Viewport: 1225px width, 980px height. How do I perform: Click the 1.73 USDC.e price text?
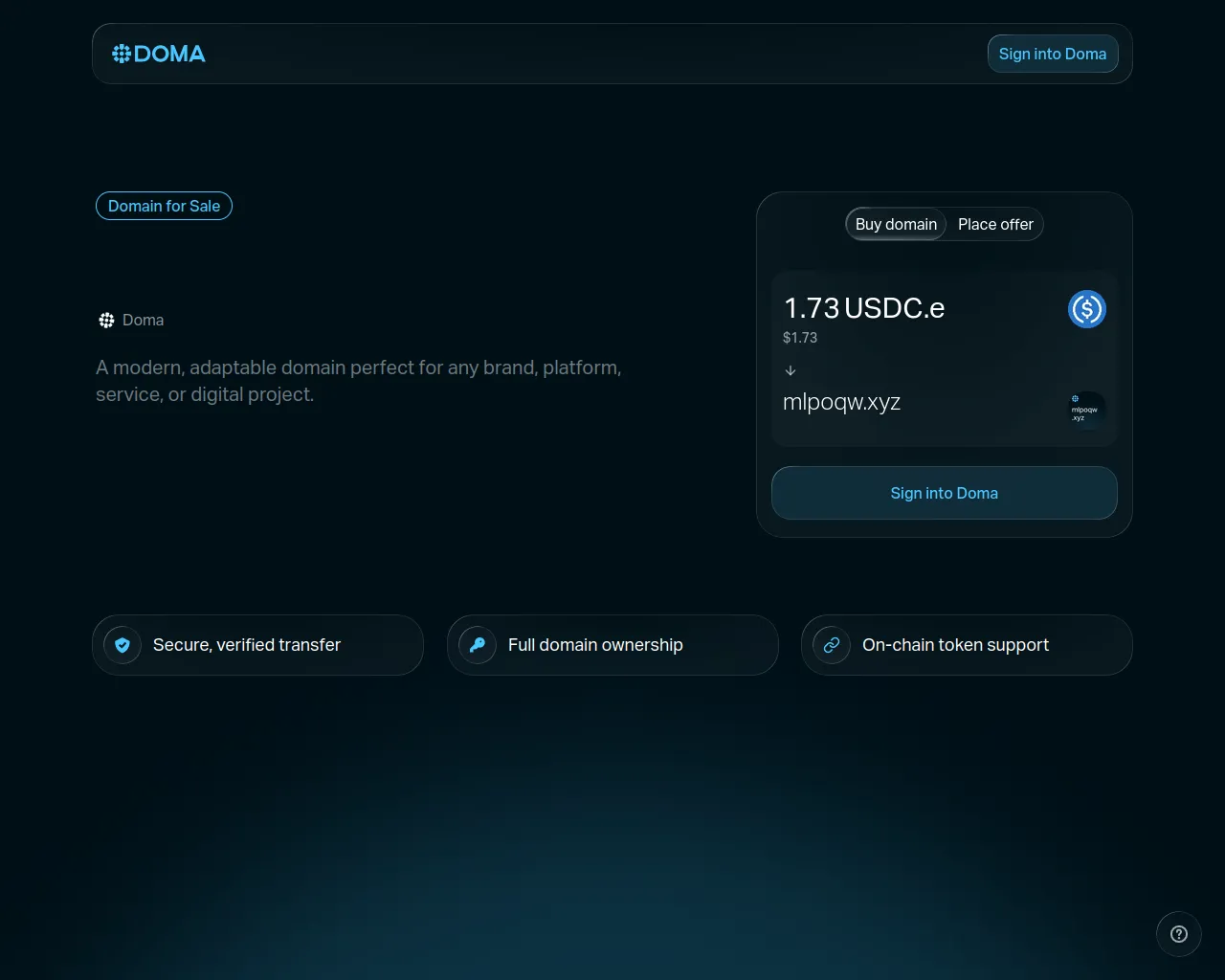click(864, 308)
